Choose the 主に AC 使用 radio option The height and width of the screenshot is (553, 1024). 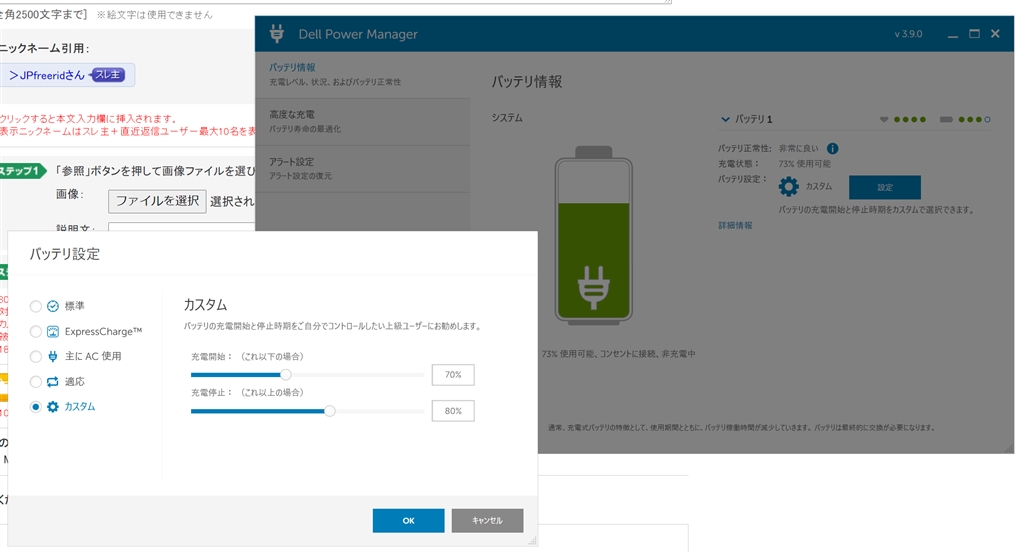point(35,356)
